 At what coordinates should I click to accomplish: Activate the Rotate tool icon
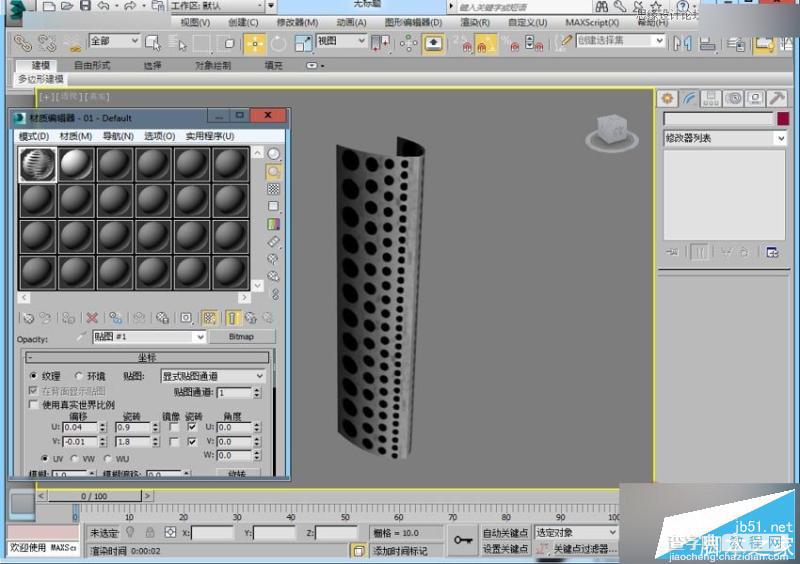click(x=279, y=43)
